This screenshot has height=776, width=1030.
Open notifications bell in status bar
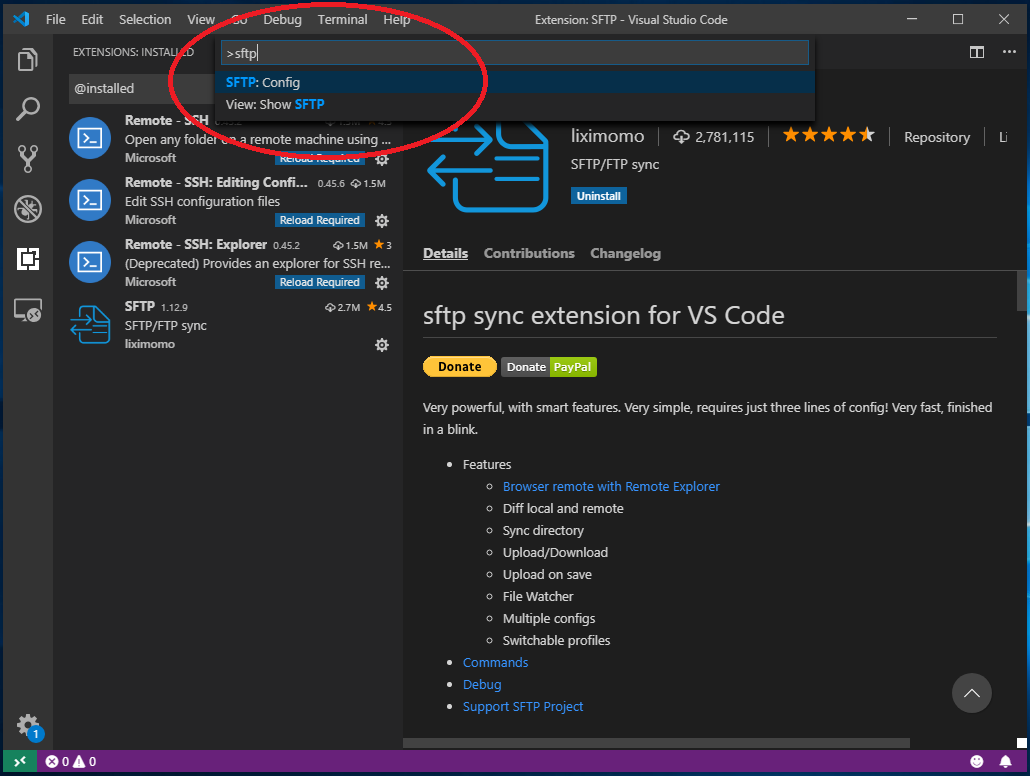(x=1005, y=762)
